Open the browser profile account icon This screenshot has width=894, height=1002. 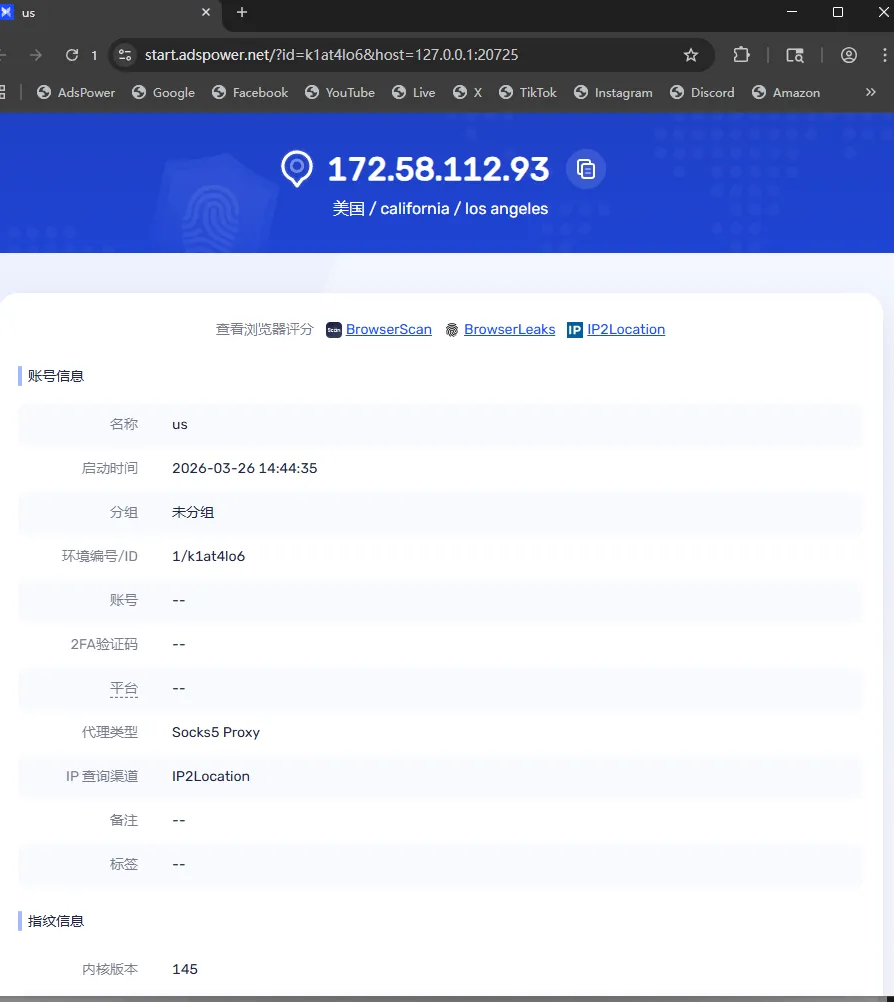pyautogui.click(x=848, y=55)
